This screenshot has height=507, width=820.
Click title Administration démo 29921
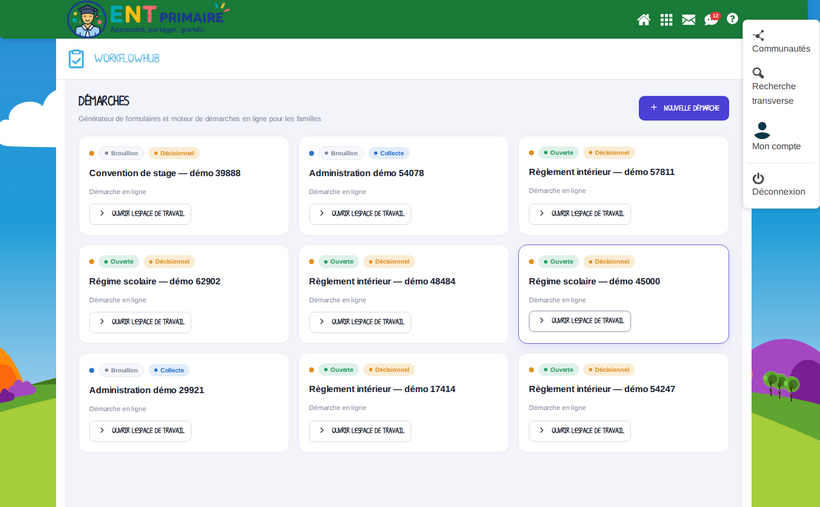point(146,390)
